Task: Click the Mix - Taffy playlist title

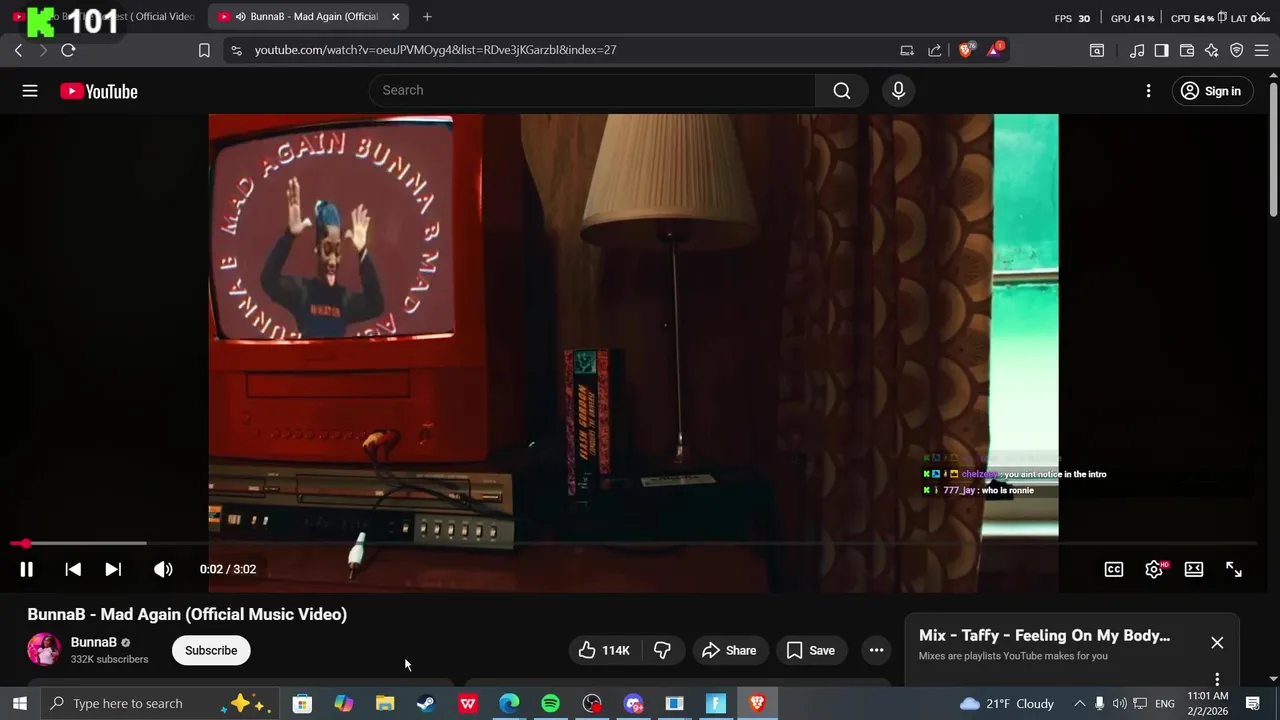Action: click(1044, 636)
